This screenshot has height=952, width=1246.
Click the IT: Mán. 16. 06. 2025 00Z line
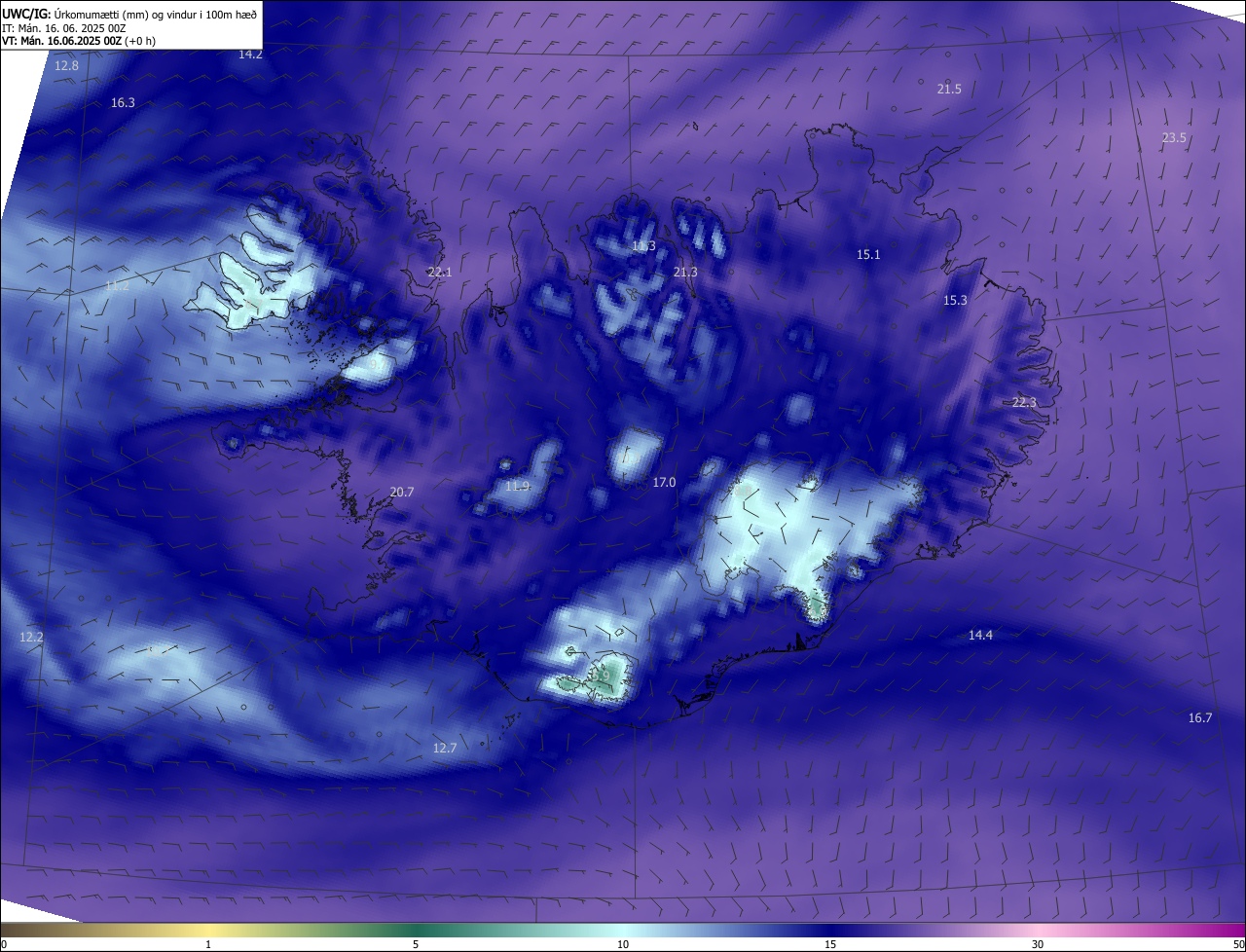(65, 27)
